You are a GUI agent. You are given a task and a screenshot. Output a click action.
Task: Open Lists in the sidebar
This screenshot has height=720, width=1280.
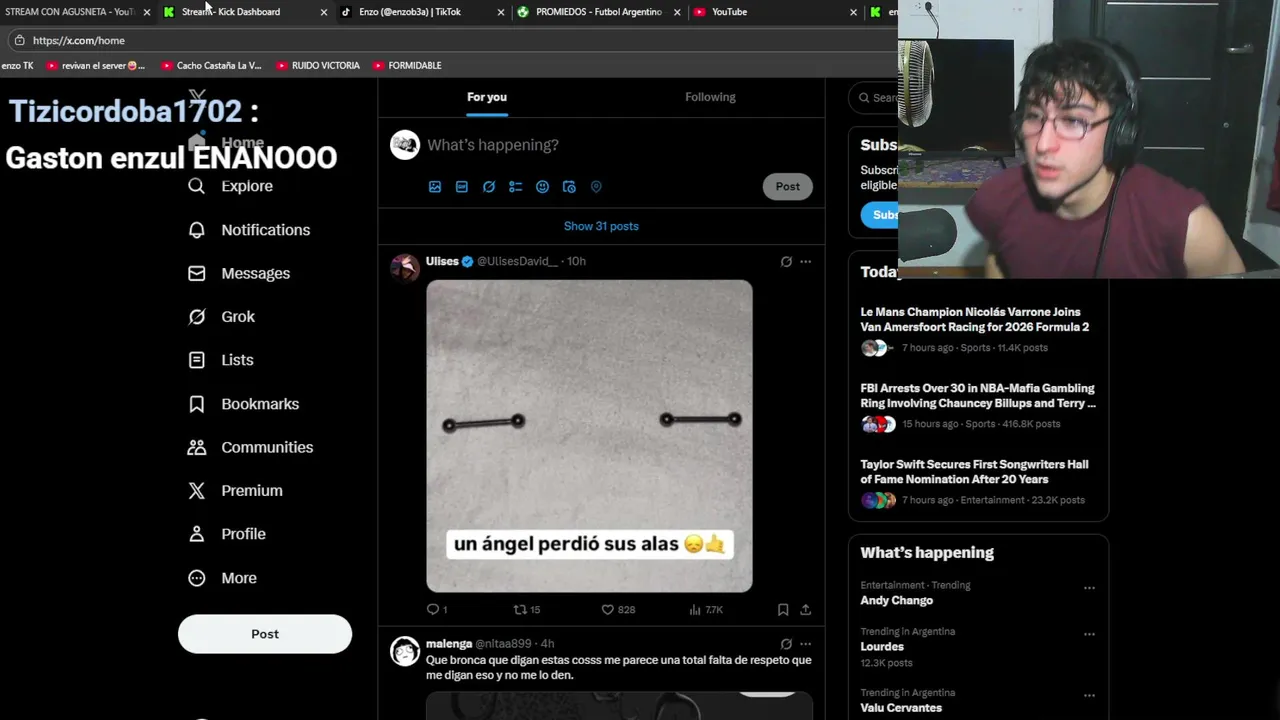pyautogui.click(x=221, y=360)
